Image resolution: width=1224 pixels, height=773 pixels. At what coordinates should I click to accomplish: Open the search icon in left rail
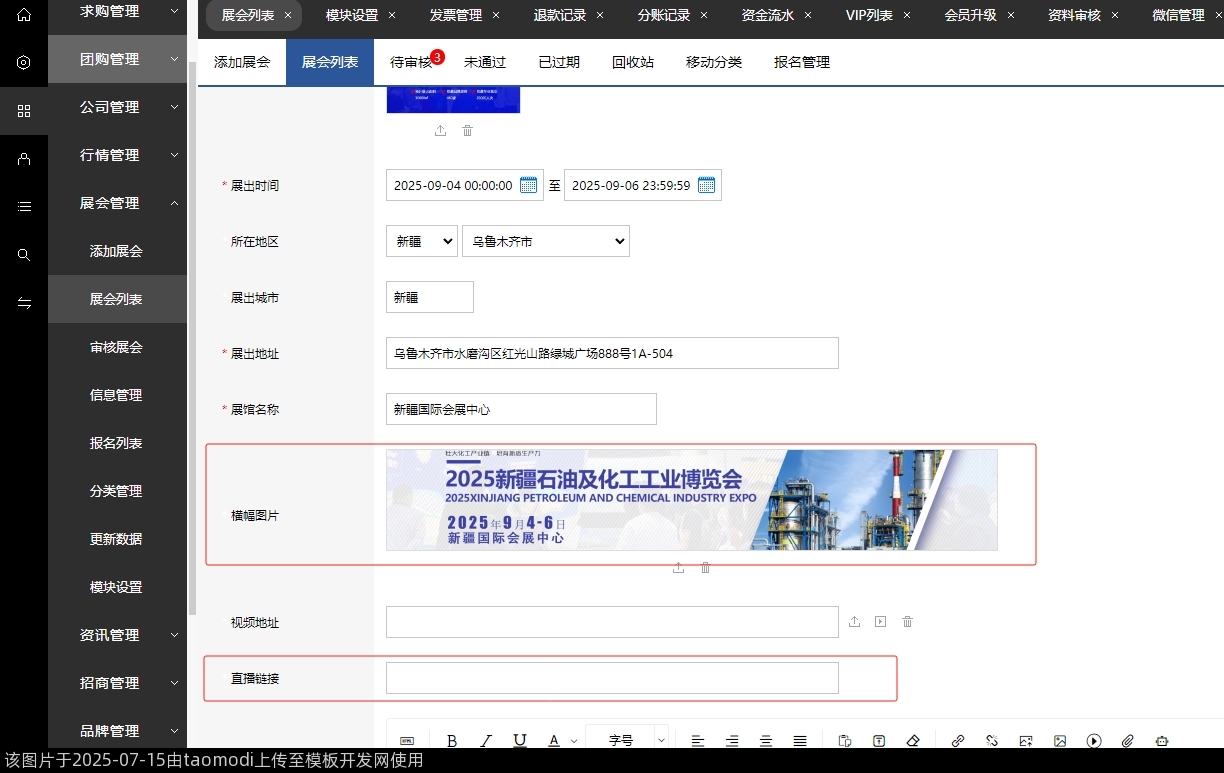pyautogui.click(x=24, y=255)
